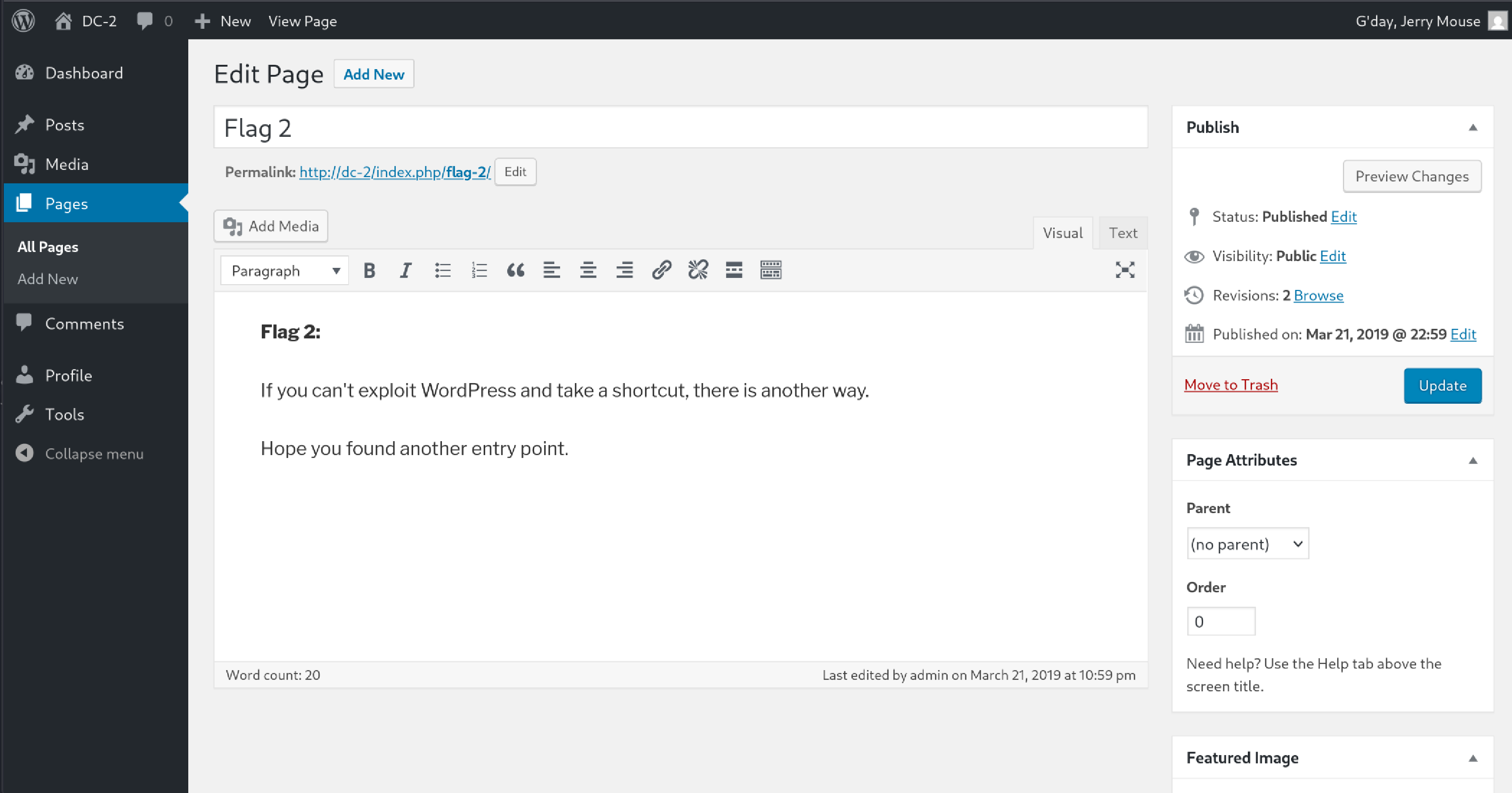Select Pages in the sidebar
This screenshot has width=1512, height=793.
coord(66,204)
